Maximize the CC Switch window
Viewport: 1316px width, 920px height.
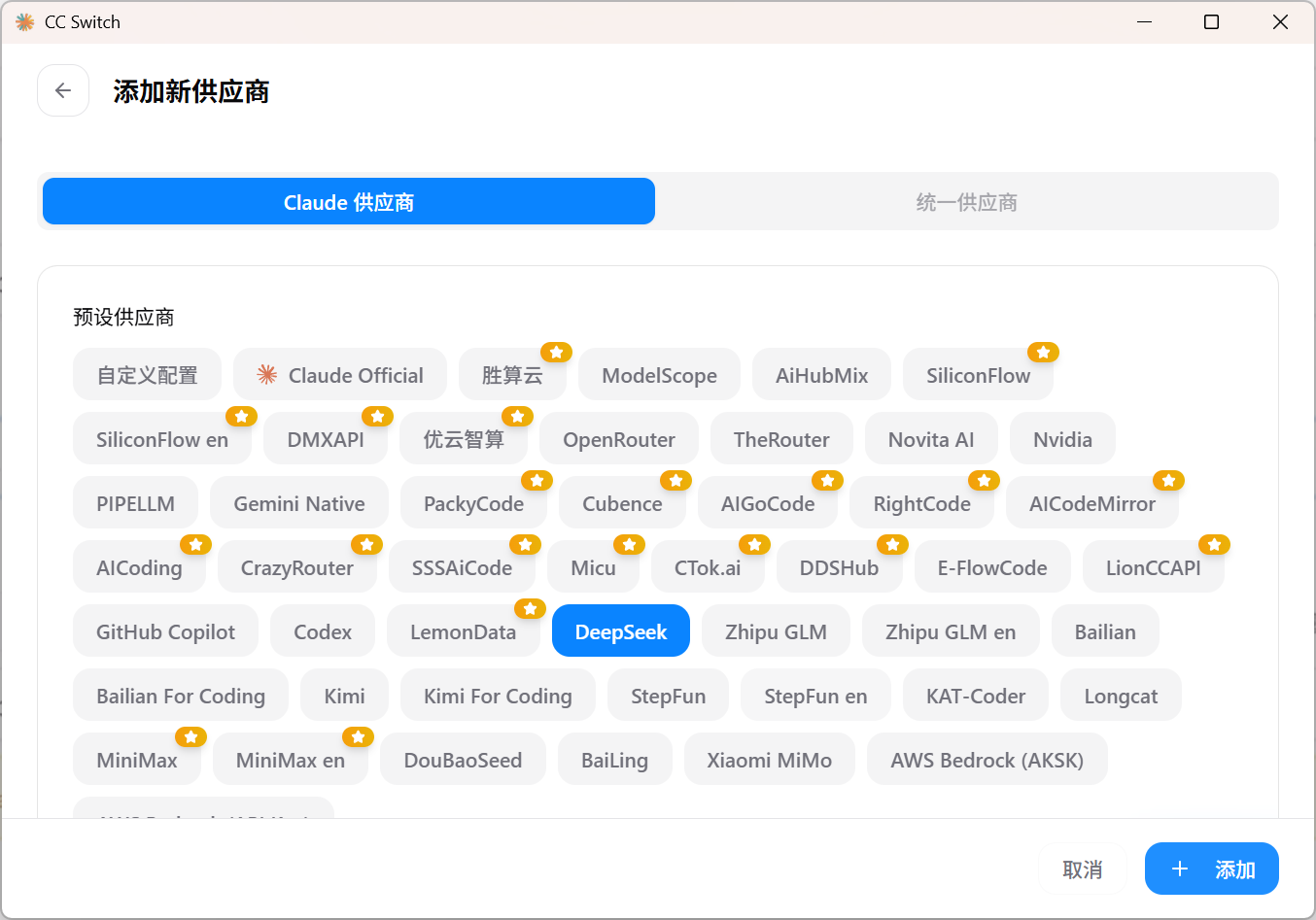coord(1211,21)
